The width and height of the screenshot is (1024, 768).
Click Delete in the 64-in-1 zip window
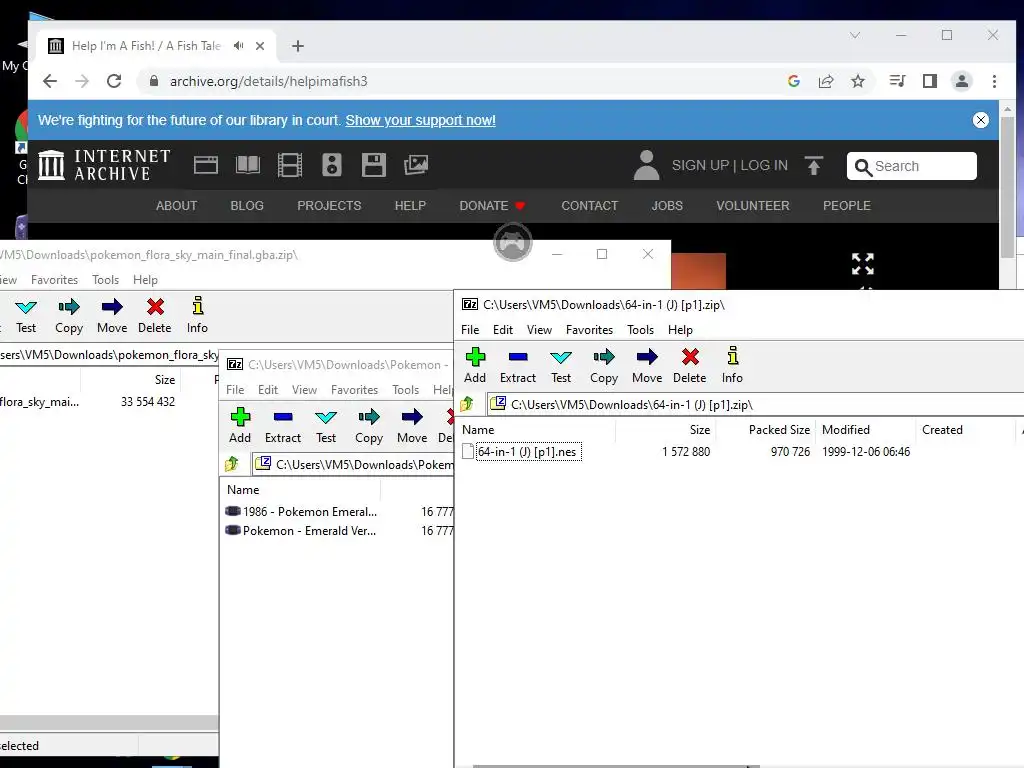(690, 365)
